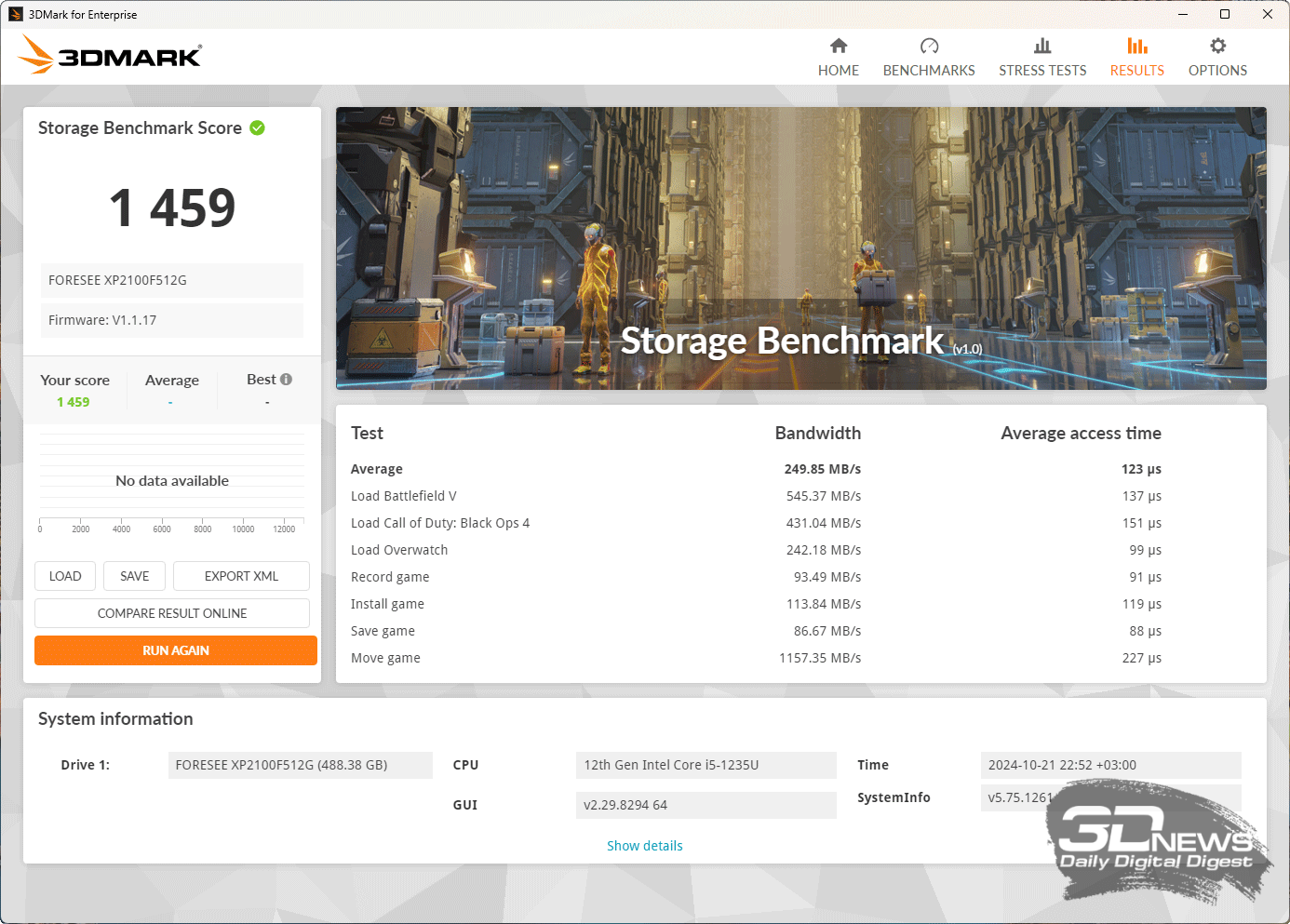Image resolution: width=1290 pixels, height=924 pixels.
Task: Go to the OPTIONS tab
Action: (x=1217, y=71)
